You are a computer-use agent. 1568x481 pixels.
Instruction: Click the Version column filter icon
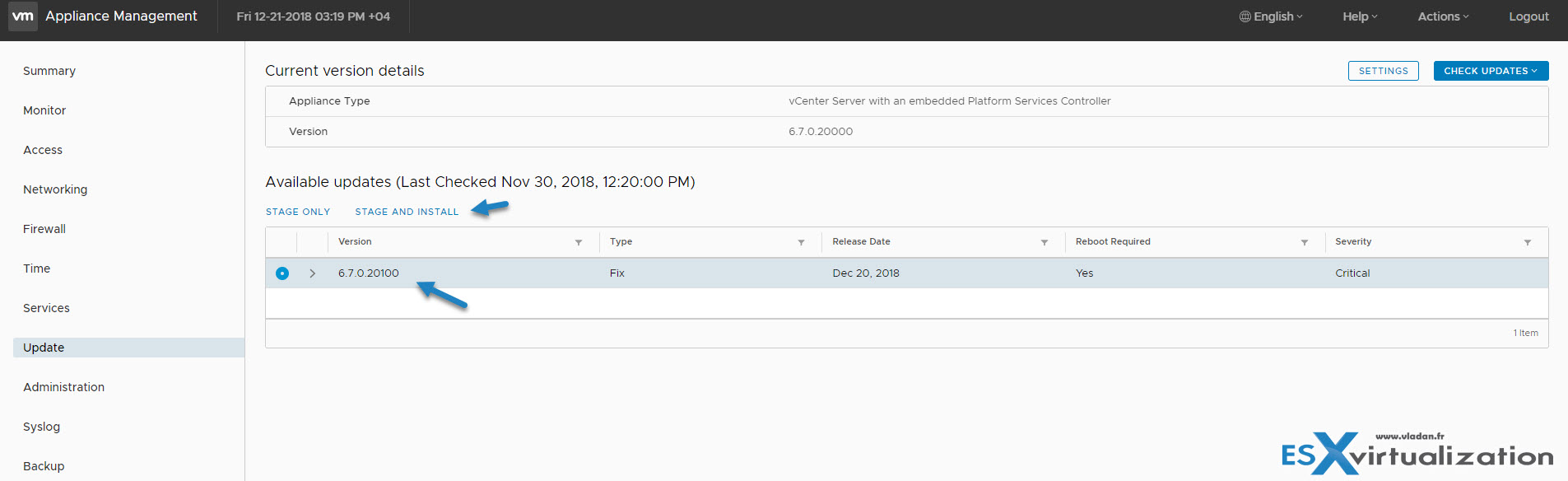(x=579, y=242)
